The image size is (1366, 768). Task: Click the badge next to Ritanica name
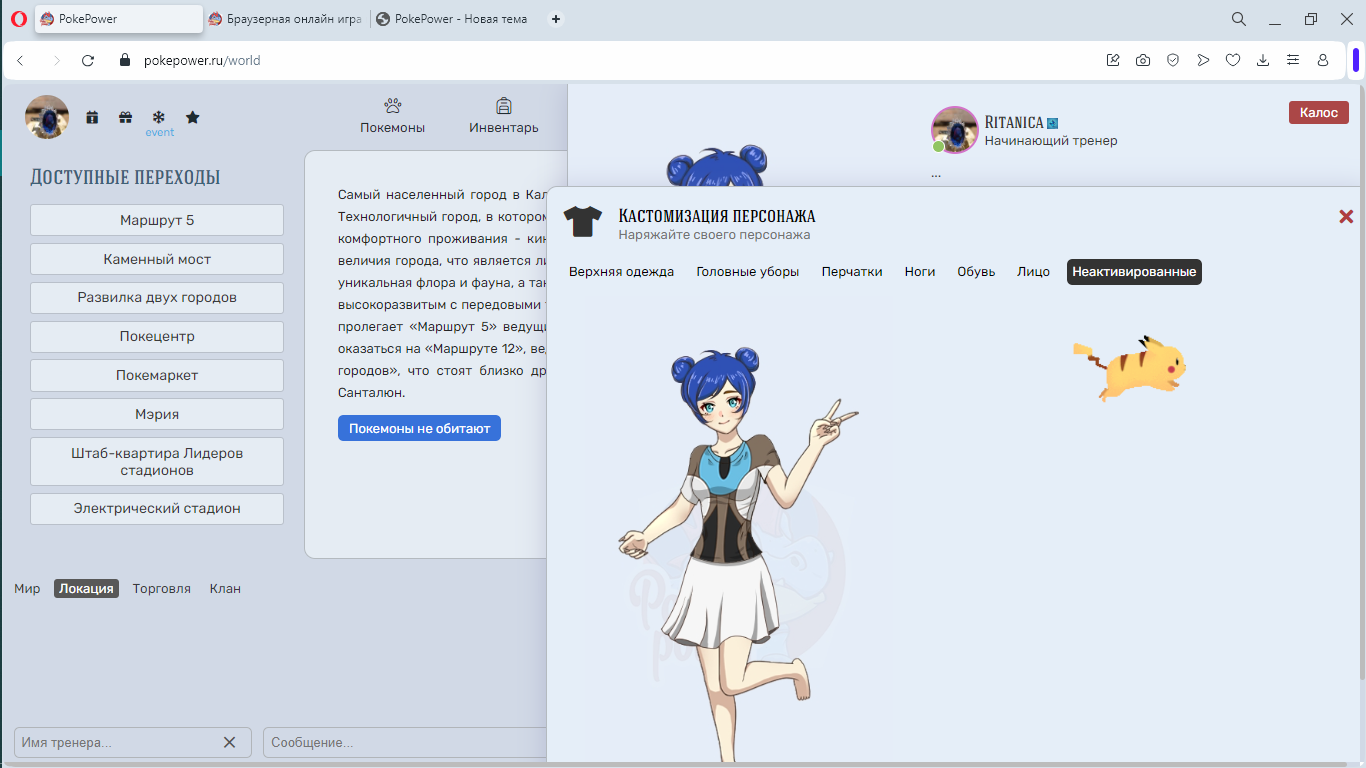click(x=1052, y=123)
